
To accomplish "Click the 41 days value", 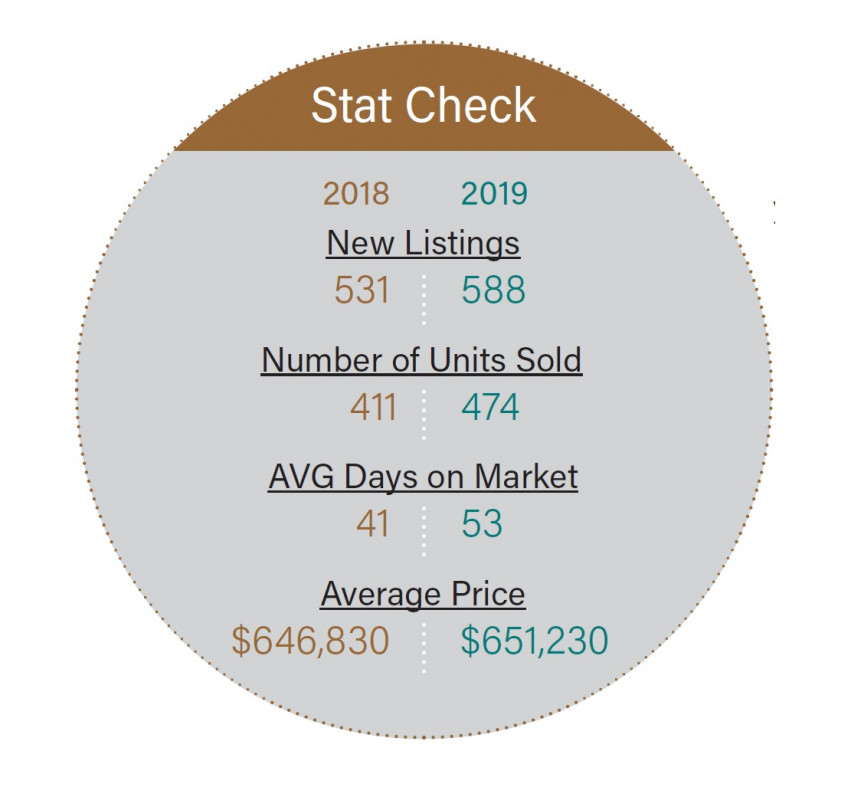I will (x=372, y=524).
